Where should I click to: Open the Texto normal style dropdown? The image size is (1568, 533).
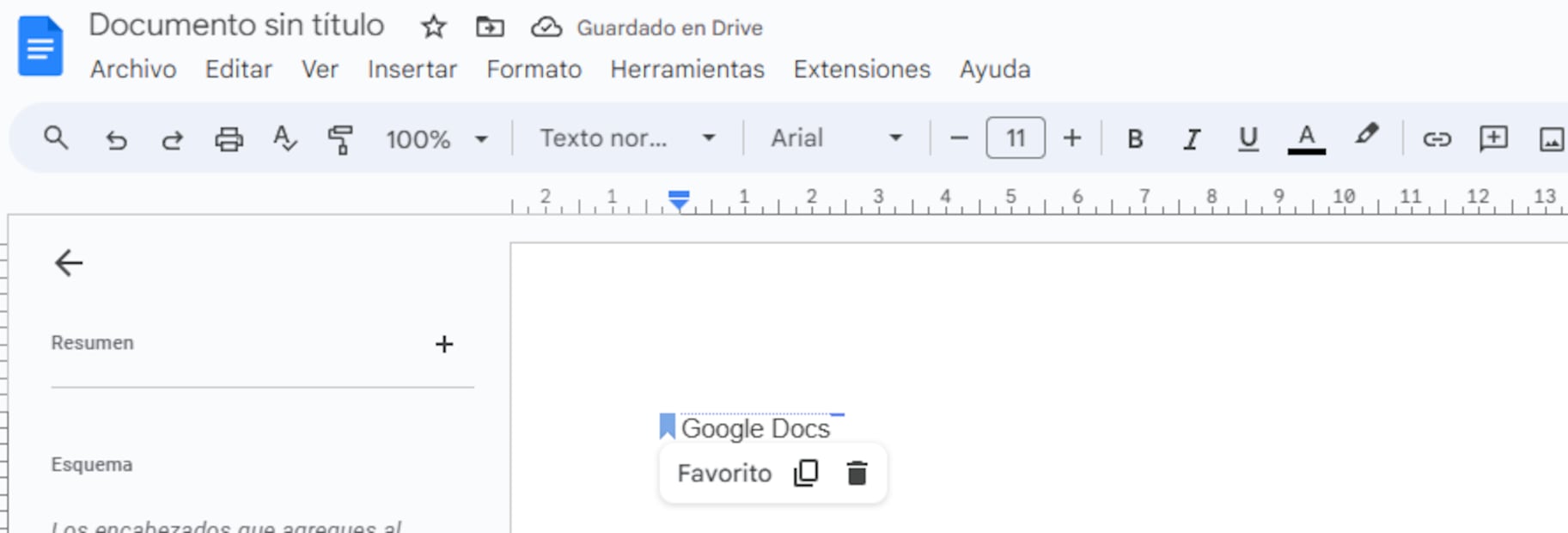click(627, 139)
